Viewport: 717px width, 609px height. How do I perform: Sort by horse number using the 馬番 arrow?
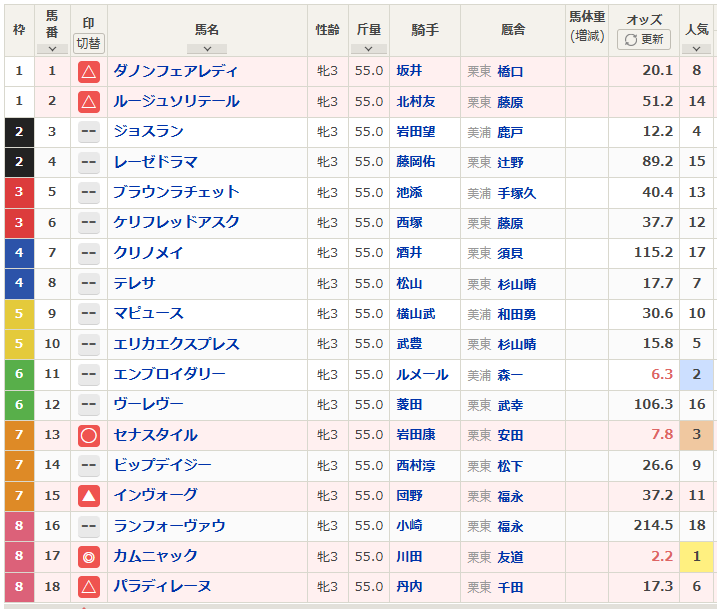(x=52, y=48)
